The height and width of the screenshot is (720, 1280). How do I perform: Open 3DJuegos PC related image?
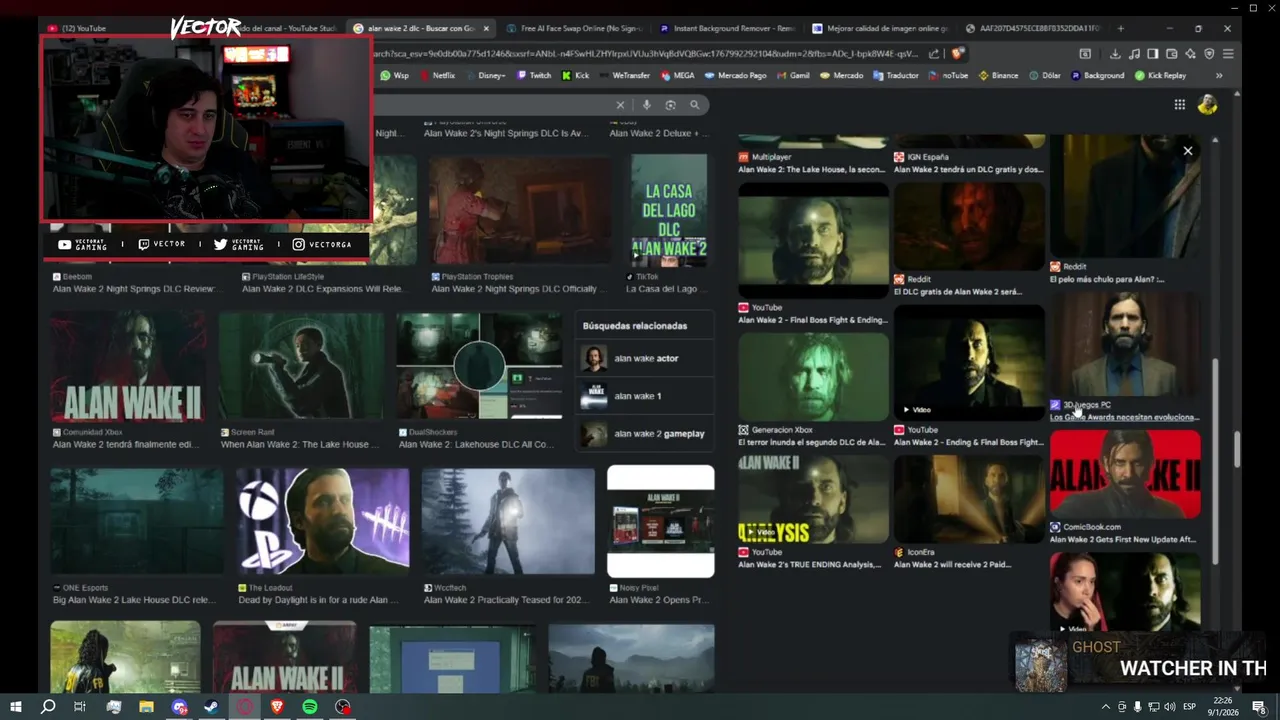pyautogui.click(x=1125, y=344)
